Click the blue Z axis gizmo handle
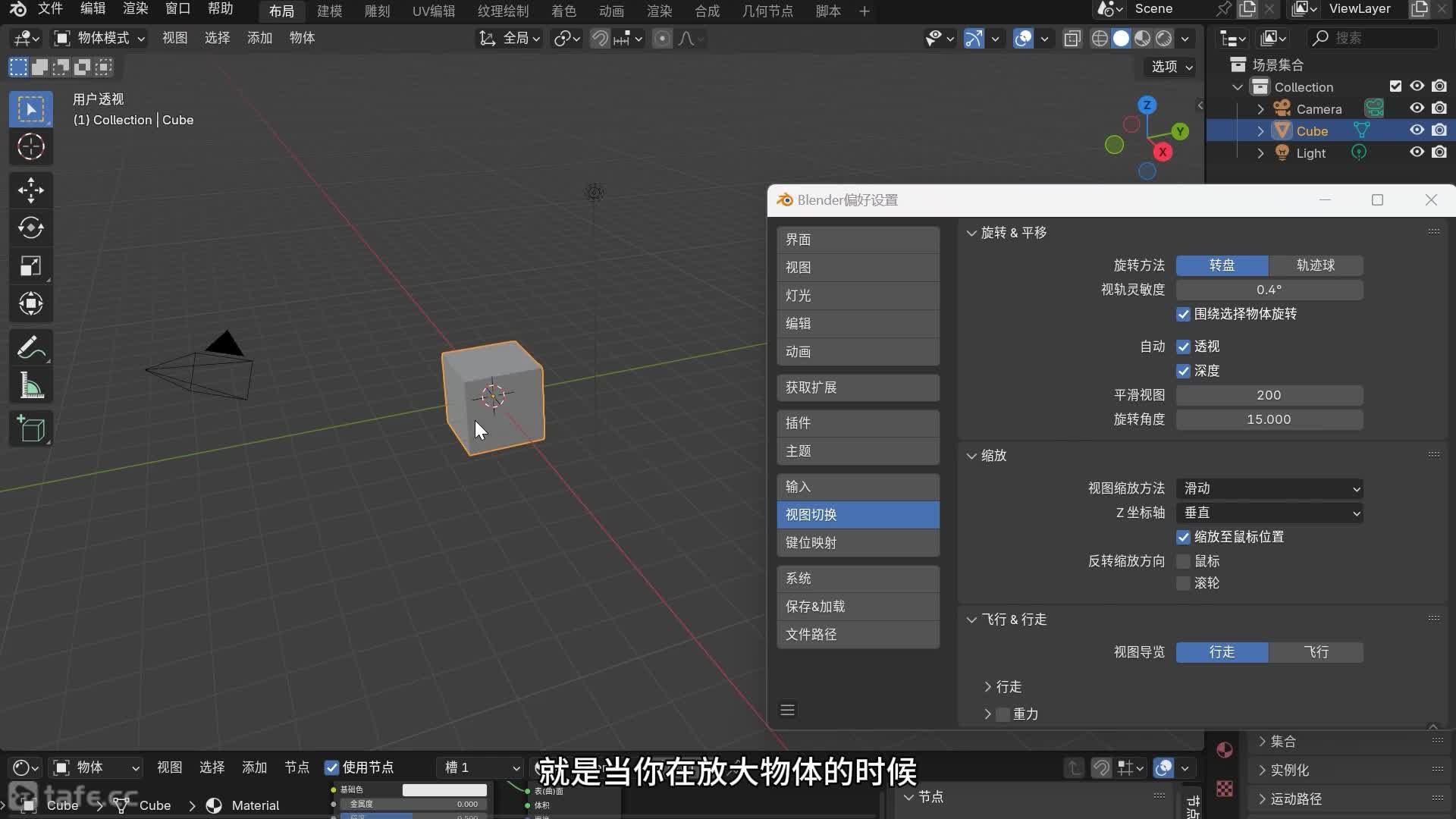Viewport: 1456px width, 819px height. coord(1147,105)
